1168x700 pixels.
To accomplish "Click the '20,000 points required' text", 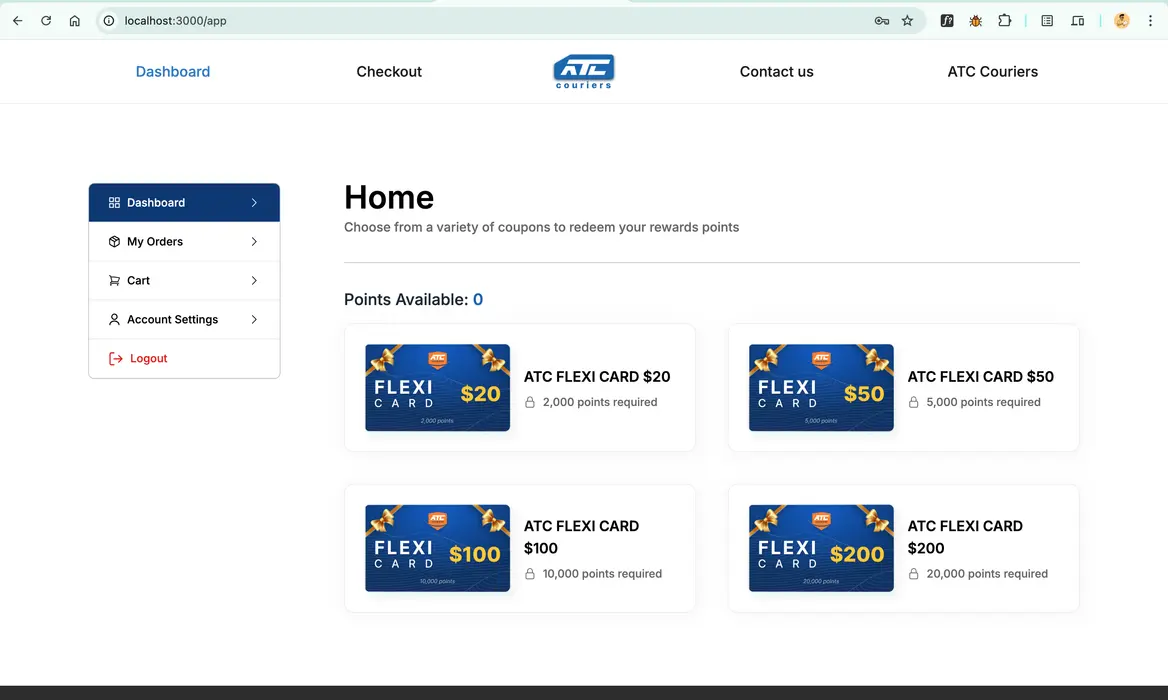I will [987, 574].
